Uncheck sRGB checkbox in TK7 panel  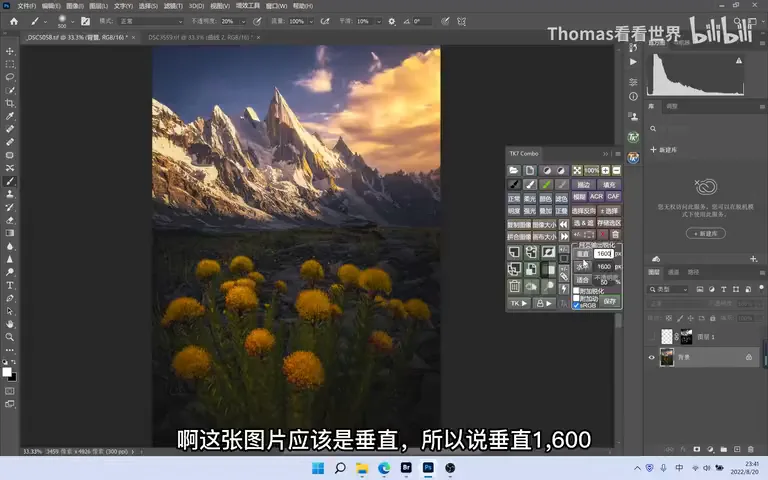tap(576, 305)
